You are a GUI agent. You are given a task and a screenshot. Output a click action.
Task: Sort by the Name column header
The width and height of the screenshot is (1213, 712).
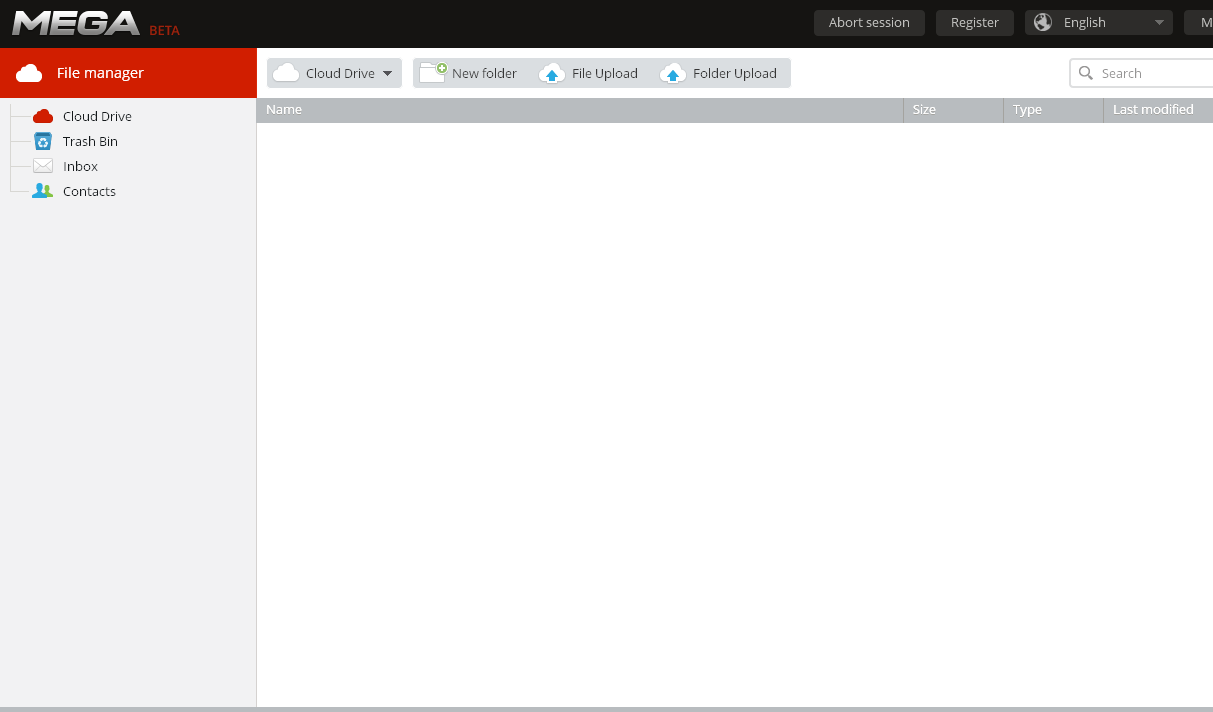[x=580, y=110]
